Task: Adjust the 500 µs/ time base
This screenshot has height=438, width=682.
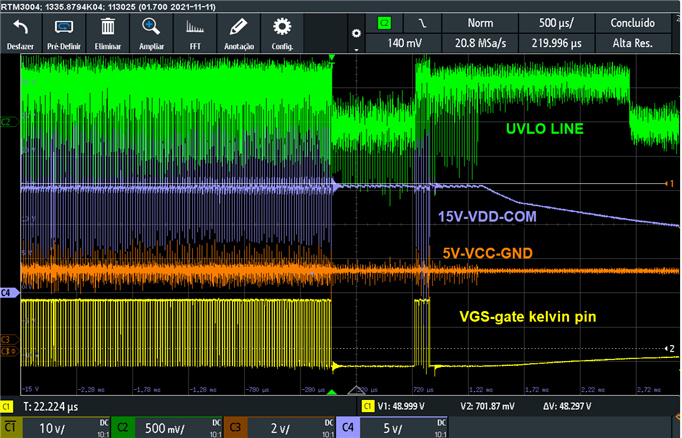Action: (556, 23)
